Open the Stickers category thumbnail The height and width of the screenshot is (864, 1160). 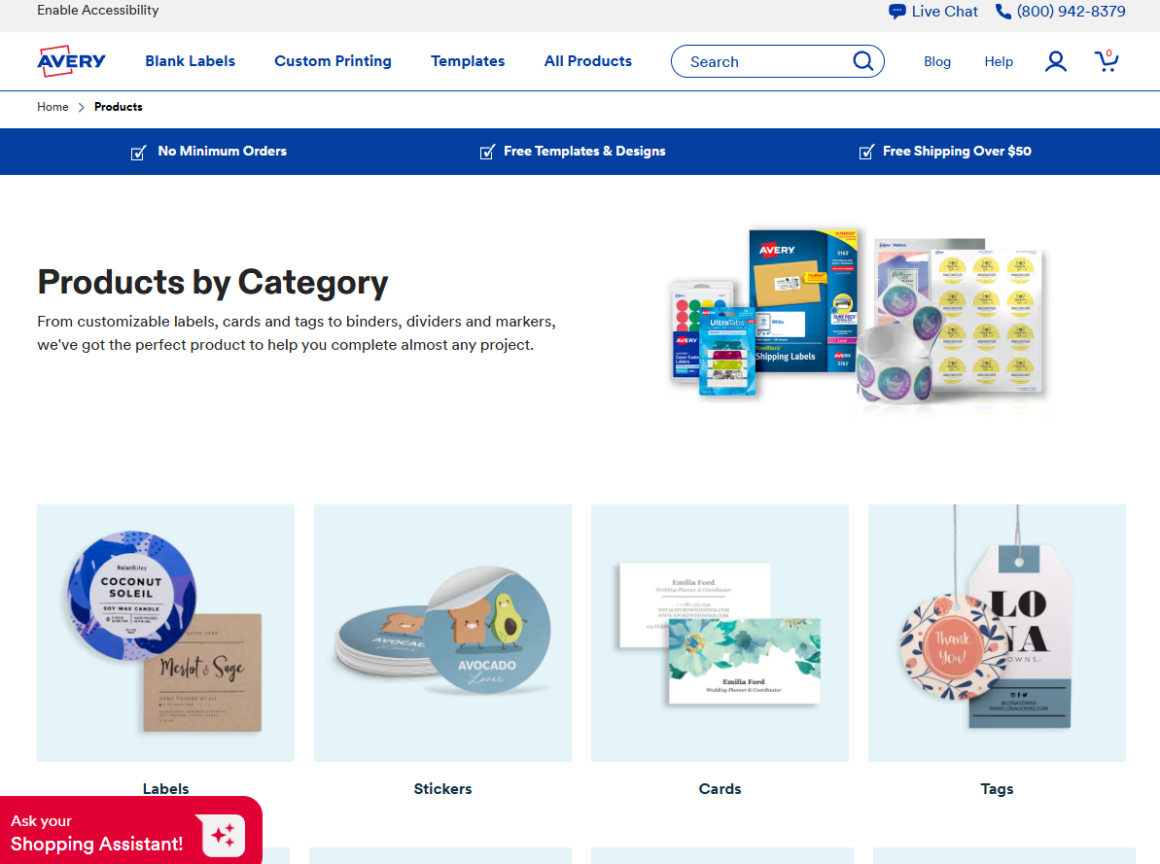click(x=442, y=633)
